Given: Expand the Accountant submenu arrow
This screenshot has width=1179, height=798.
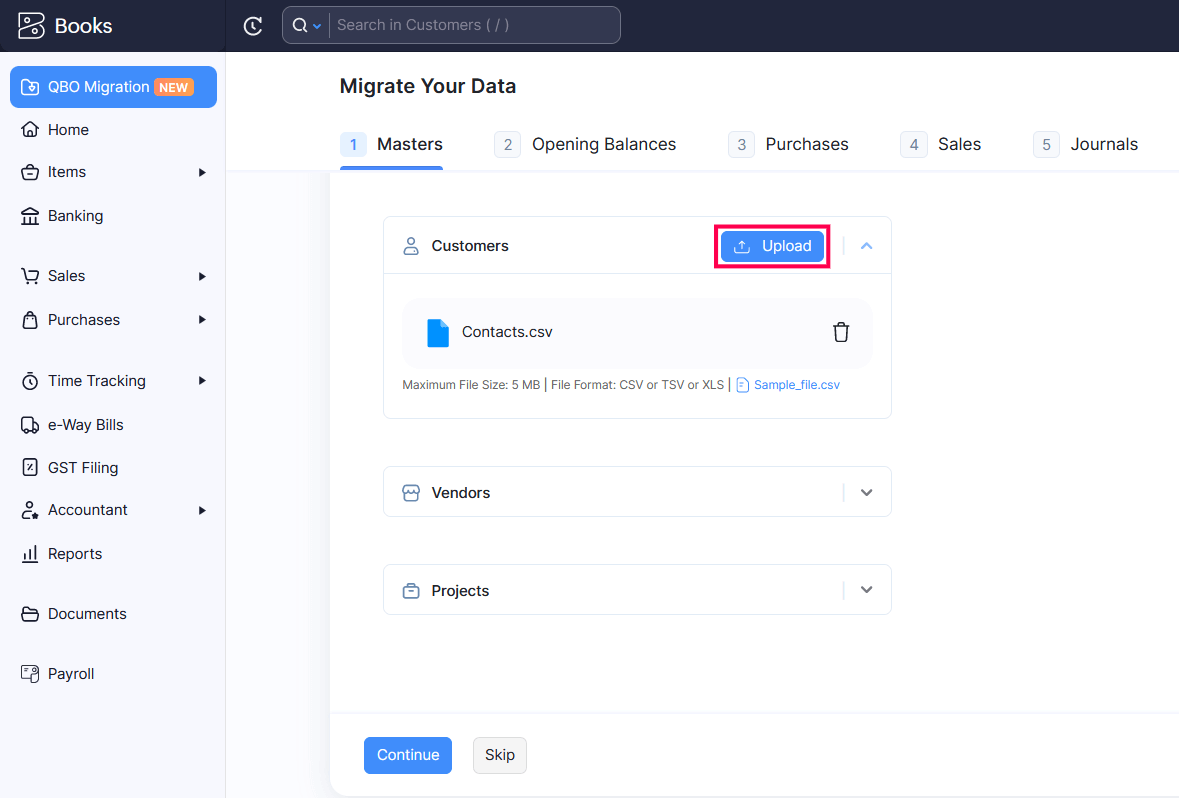Looking at the screenshot, I should pos(202,510).
